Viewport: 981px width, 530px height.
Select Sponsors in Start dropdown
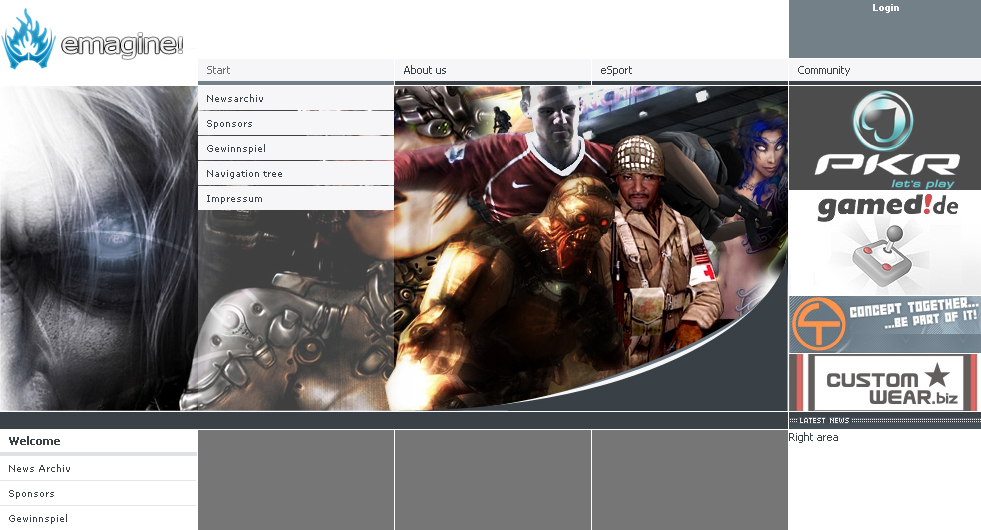[295, 123]
